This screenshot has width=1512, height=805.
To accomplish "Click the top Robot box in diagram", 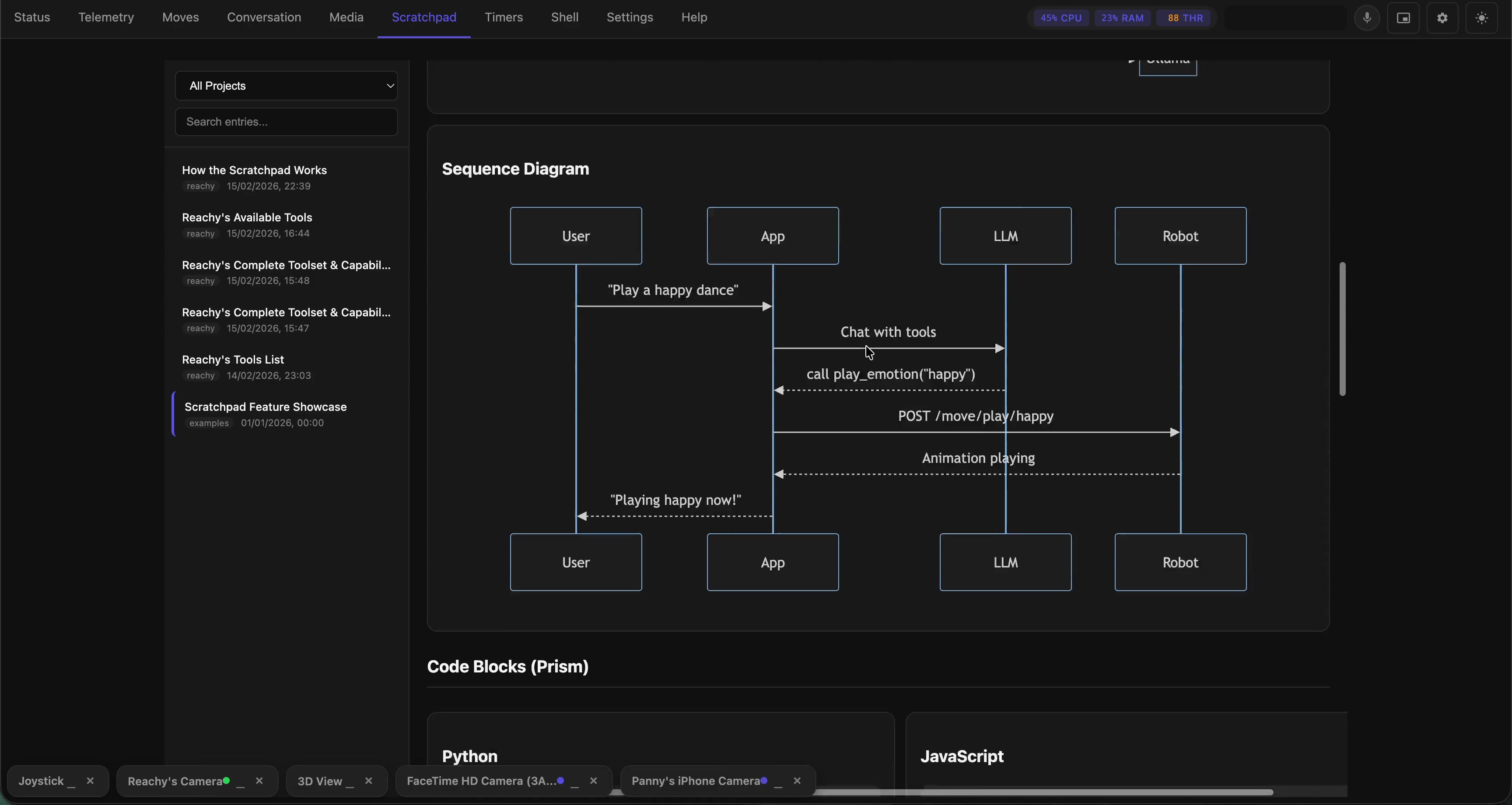I will click(1180, 236).
